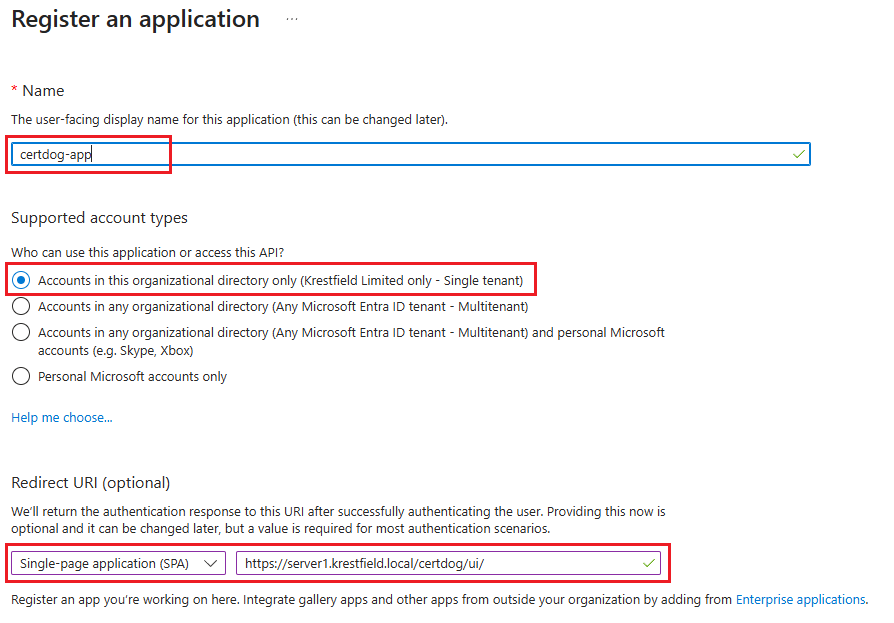The image size is (894, 623).
Task: Select Accounts in this organizational directory only
Action: [21, 280]
